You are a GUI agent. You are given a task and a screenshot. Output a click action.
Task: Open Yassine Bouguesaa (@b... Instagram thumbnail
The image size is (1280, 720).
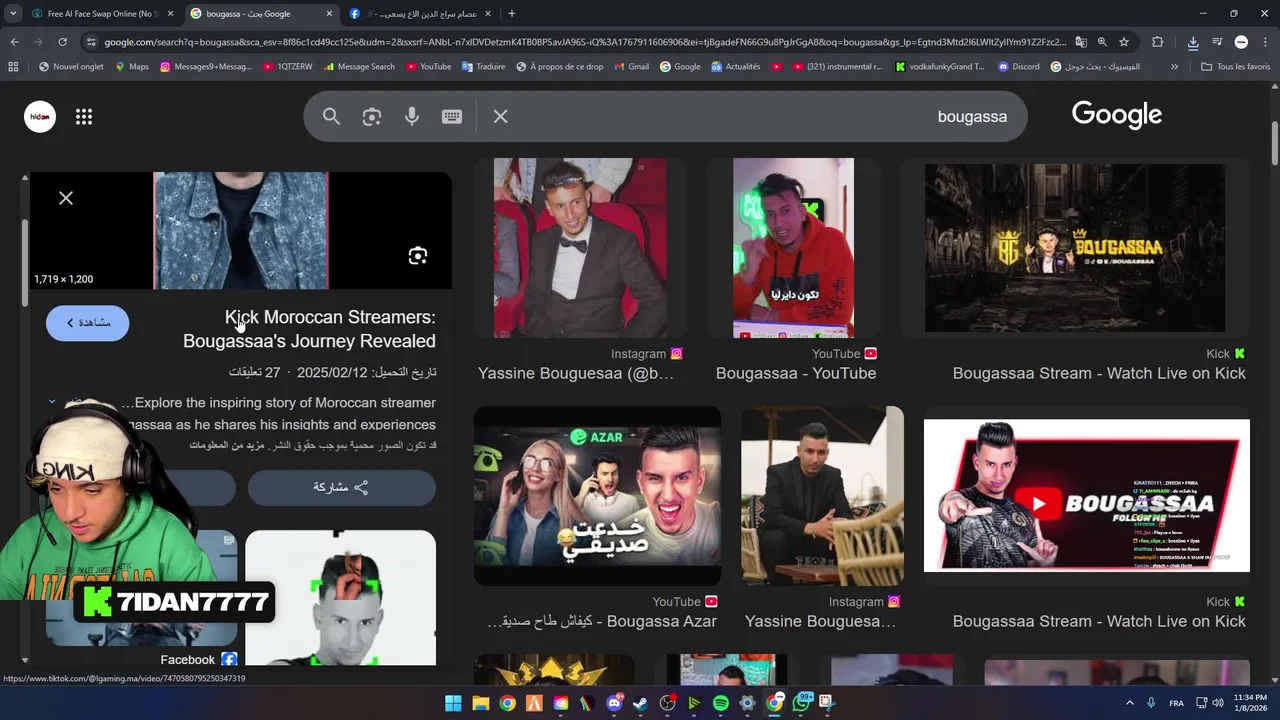[580, 247]
